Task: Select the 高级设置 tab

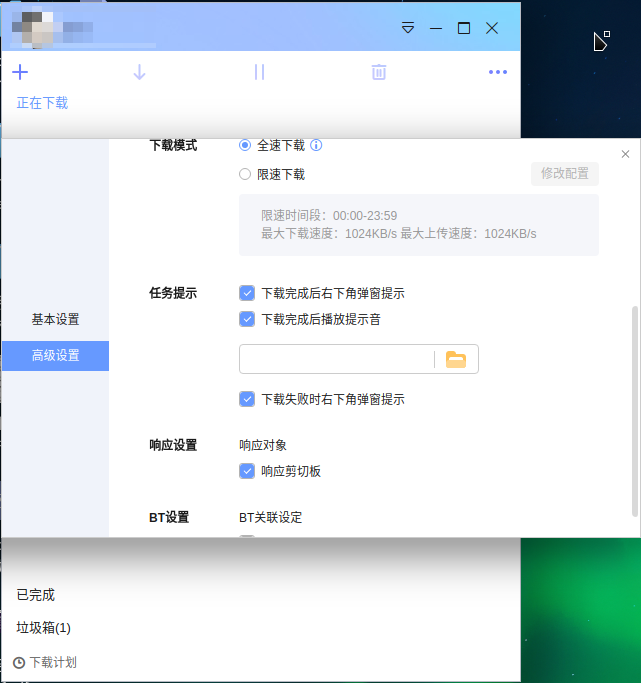Action: (55, 356)
